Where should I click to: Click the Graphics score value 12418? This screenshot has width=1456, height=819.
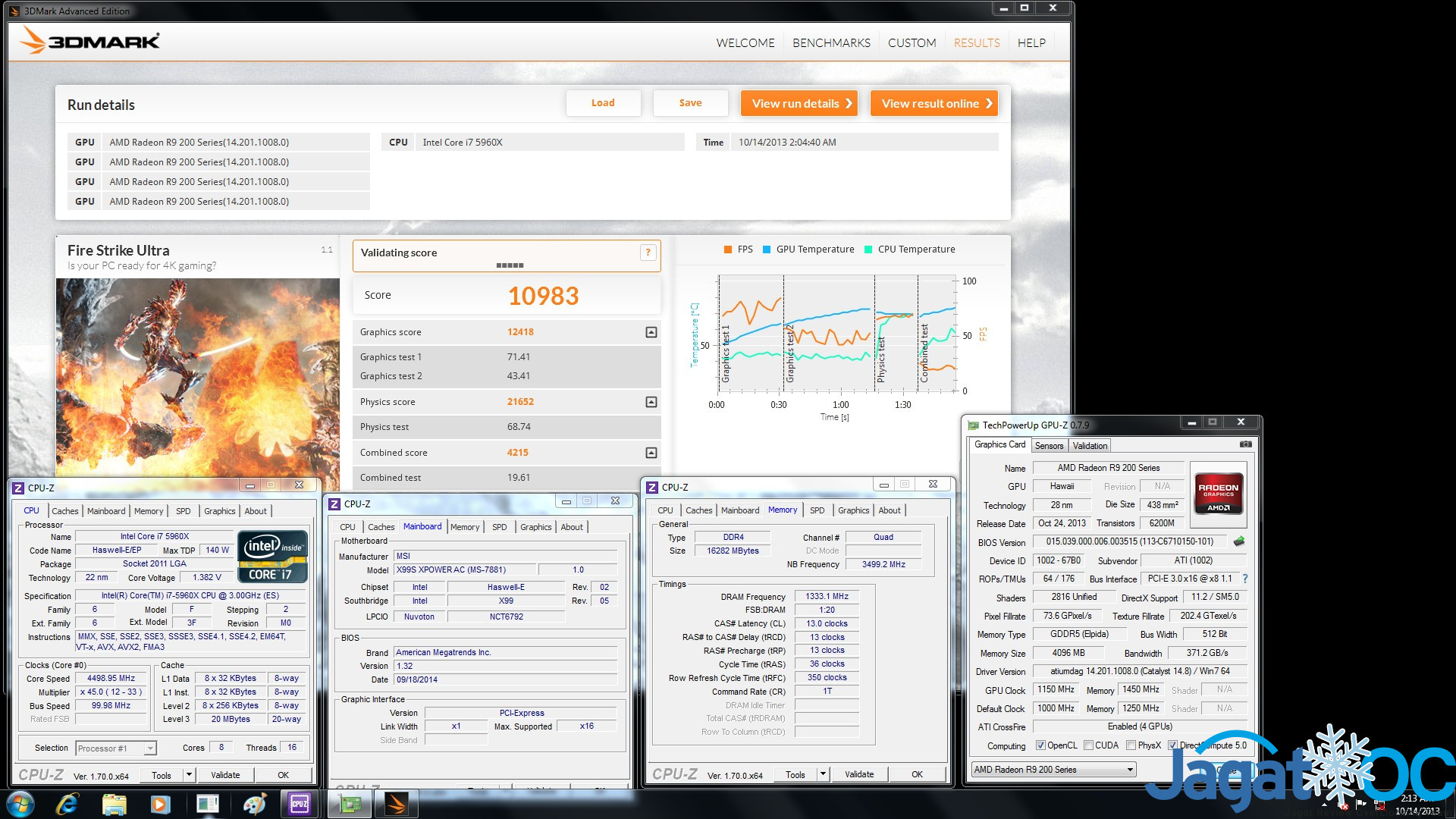(520, 332)
